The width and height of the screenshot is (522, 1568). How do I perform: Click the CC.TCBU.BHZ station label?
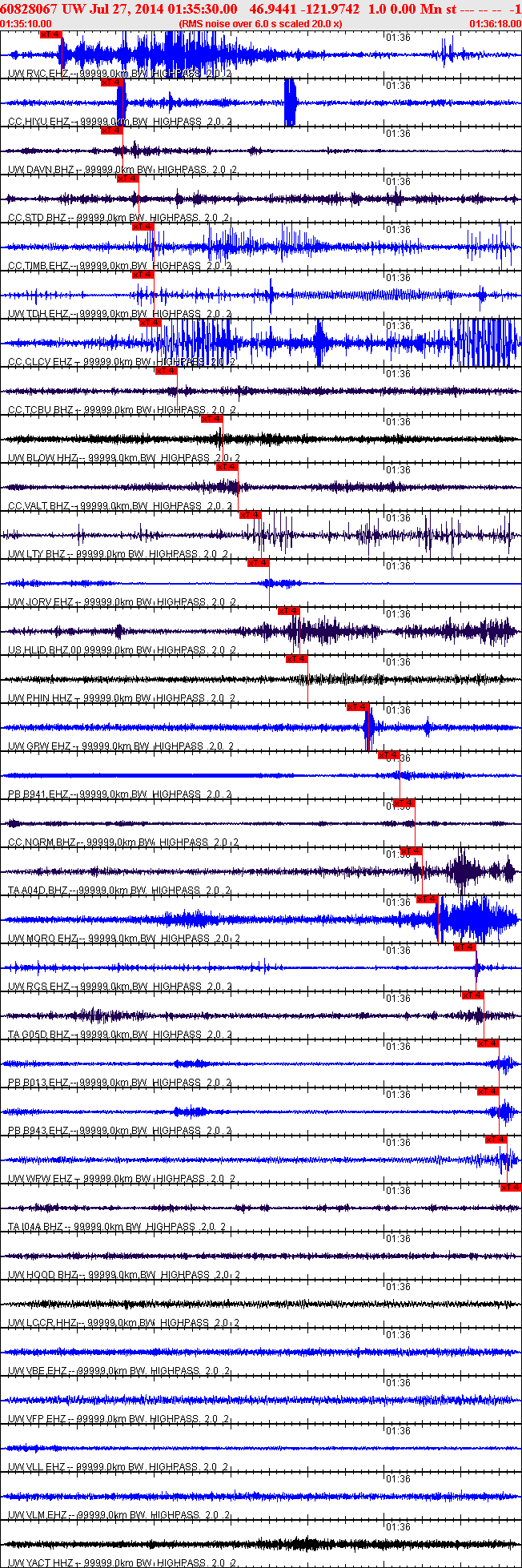click(x=41, y=409)
